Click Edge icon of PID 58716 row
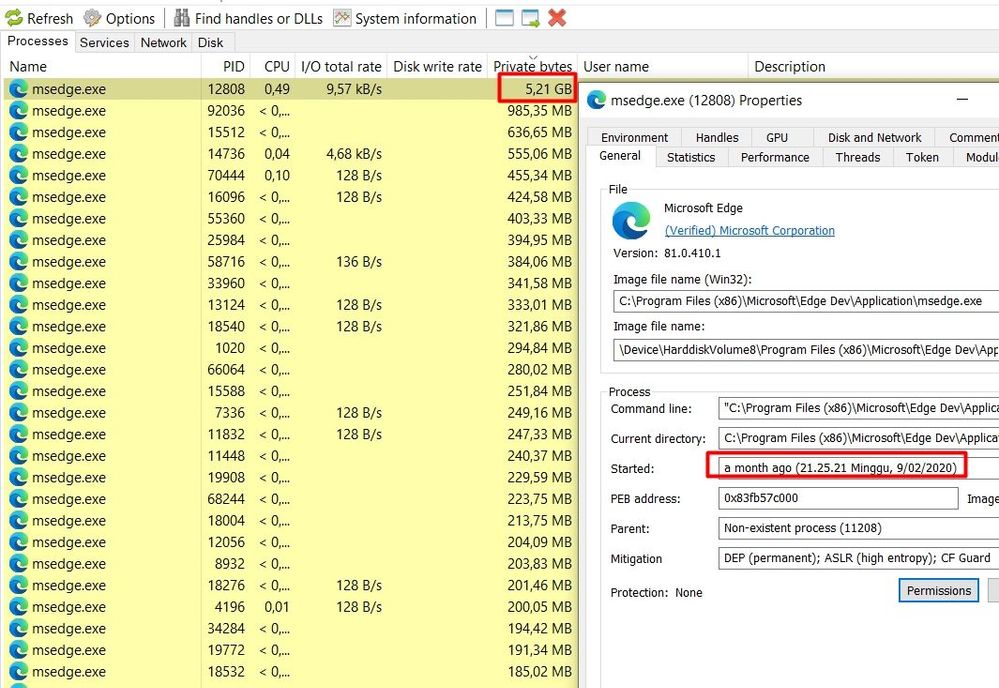Viewport: 999px width, 688px height. (19, 262)
